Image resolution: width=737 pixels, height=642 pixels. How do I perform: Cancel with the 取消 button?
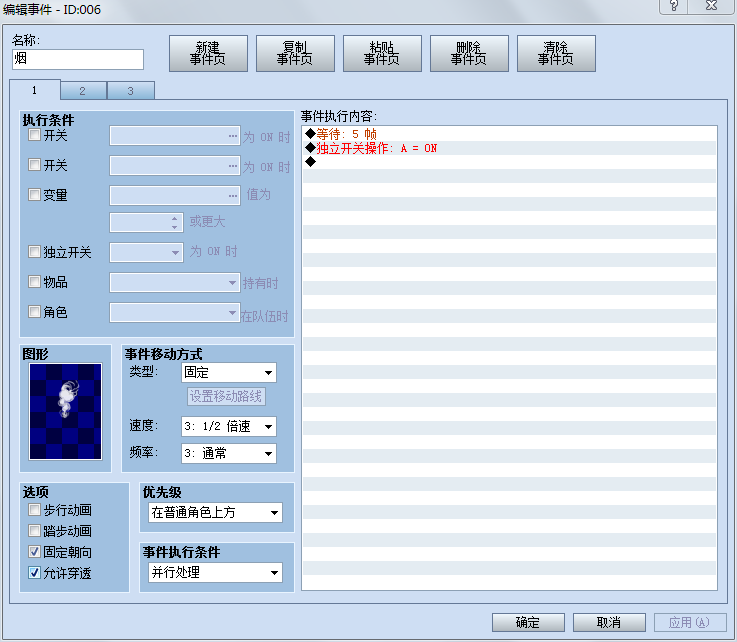tap(609, 622)
